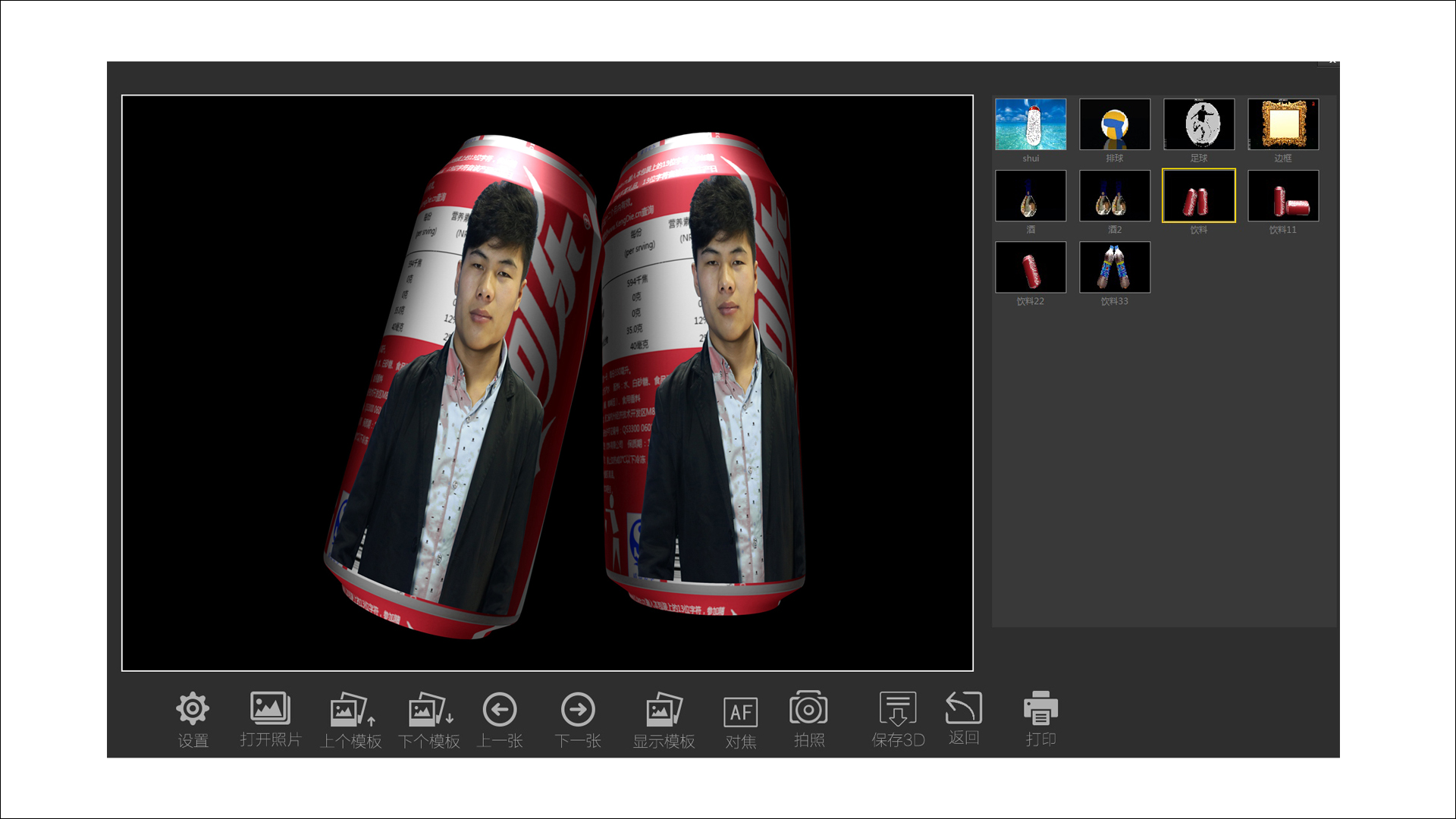Screen dimensions: 1456x819
Task: Print using the 打印 printer icon
Action: (x=1040, y=708)
